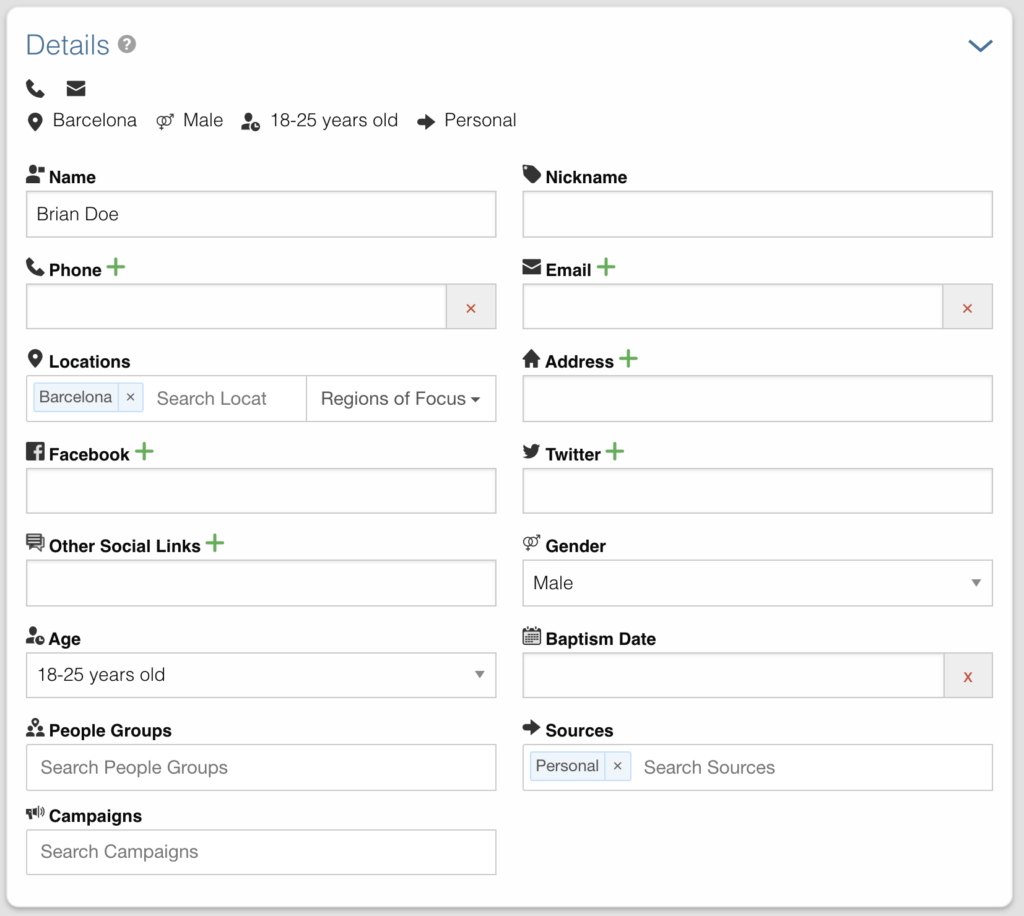Add another email with plus icon
The width and height of the screenshot is (1024, 916).
point(606,267)
